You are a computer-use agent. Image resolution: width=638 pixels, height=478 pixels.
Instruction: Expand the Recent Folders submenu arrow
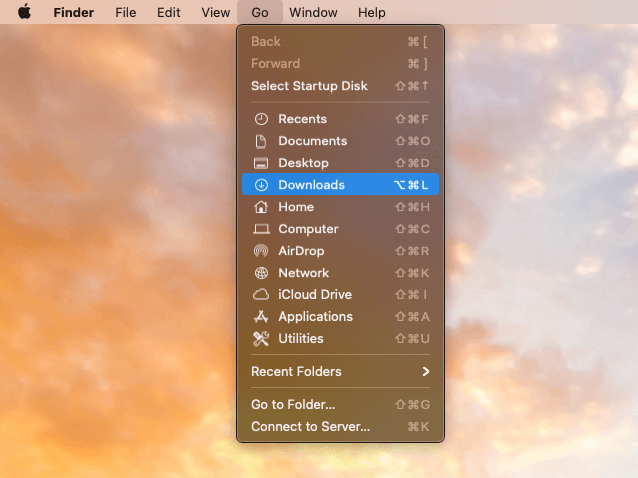[x=425, y=372]
